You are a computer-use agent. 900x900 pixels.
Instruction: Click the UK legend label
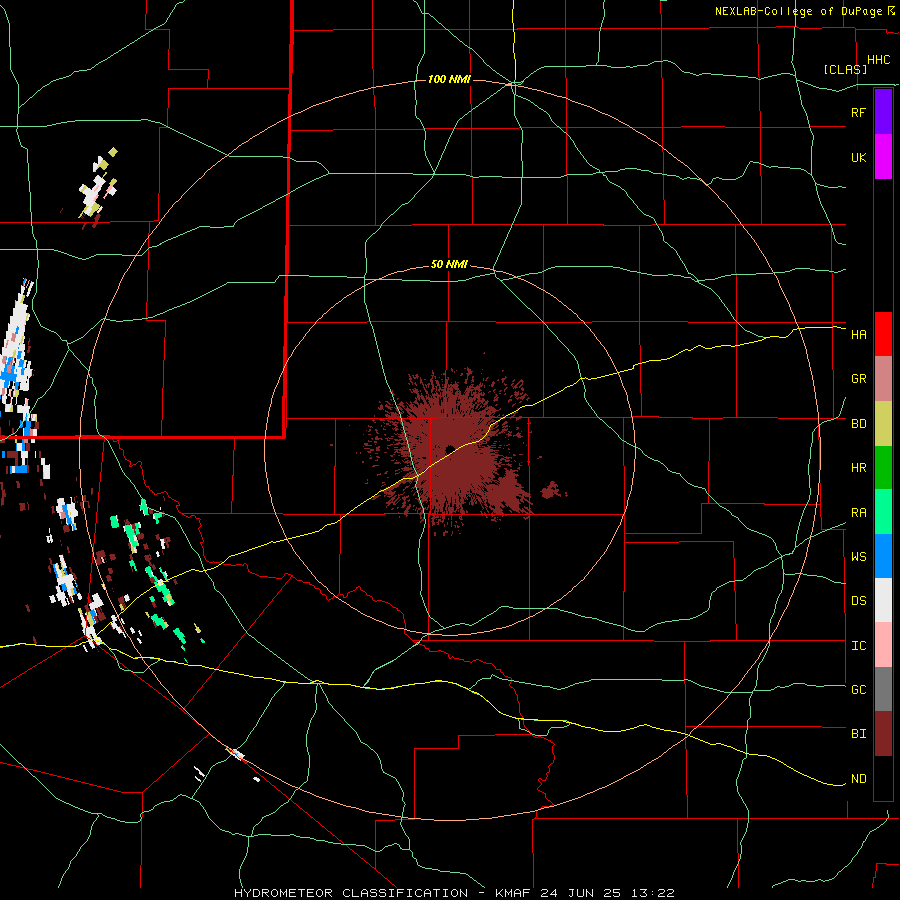pyautogui.click(x=858, y=157)
